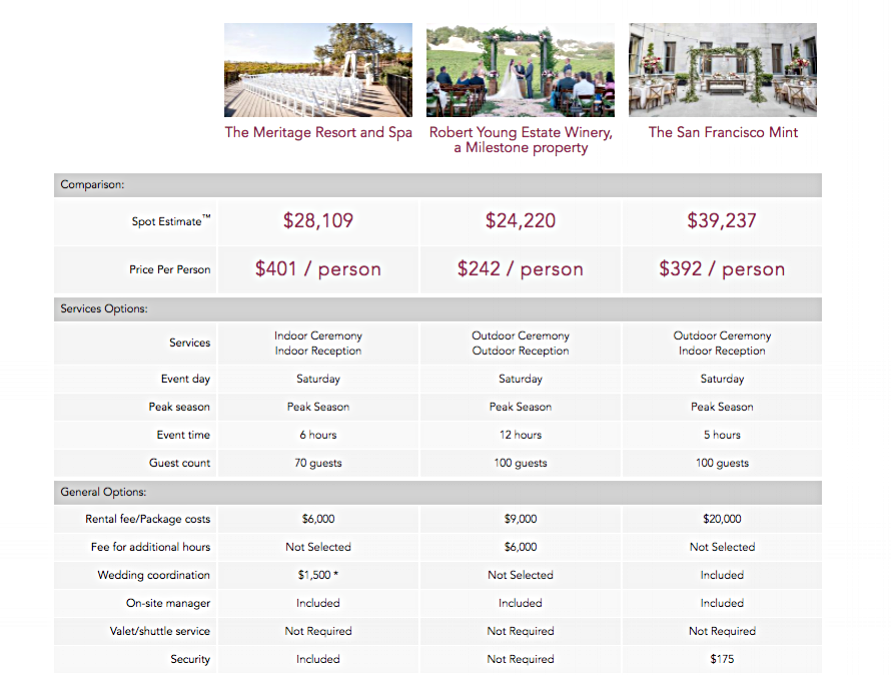Select Indoor Ceremony Indoor Reception cell
The height and width of the screenshot is (675, 891).
(x=318, y=343)
